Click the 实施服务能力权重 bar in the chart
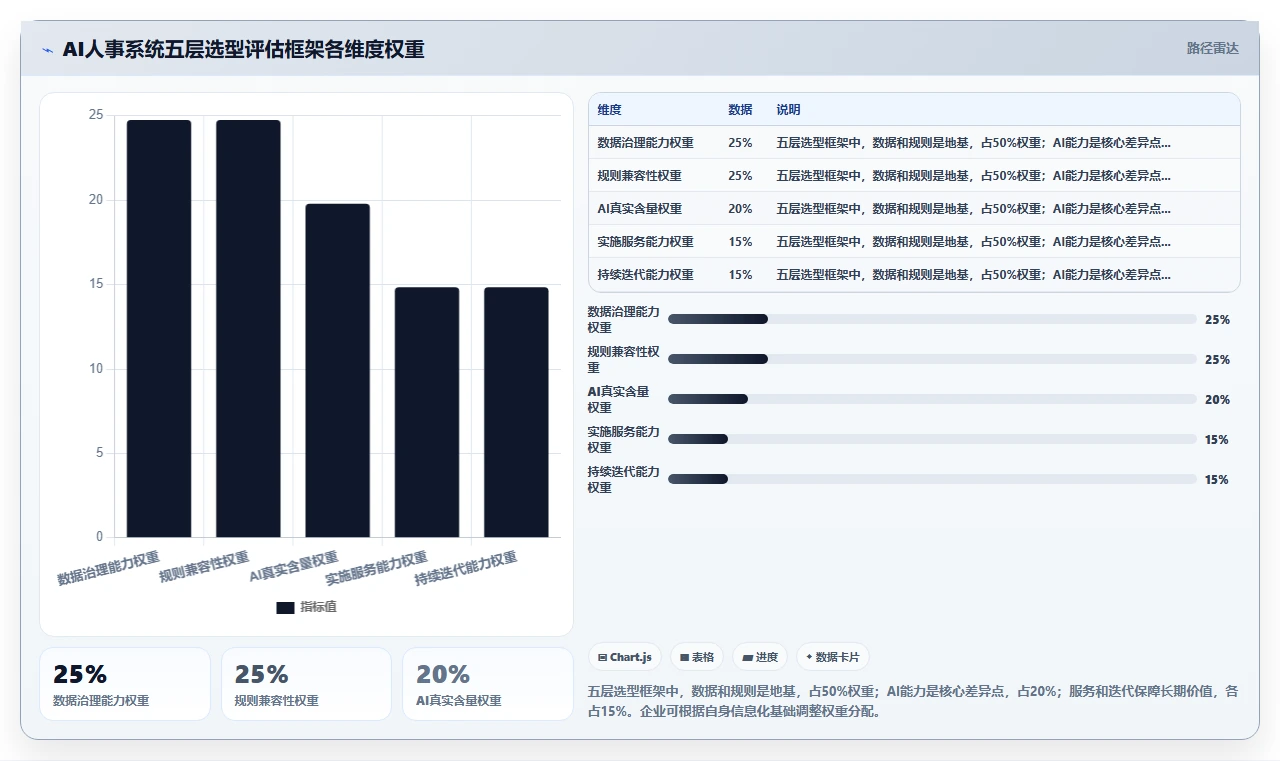This screenshot has width=1280, height=761. pos(427,412)
